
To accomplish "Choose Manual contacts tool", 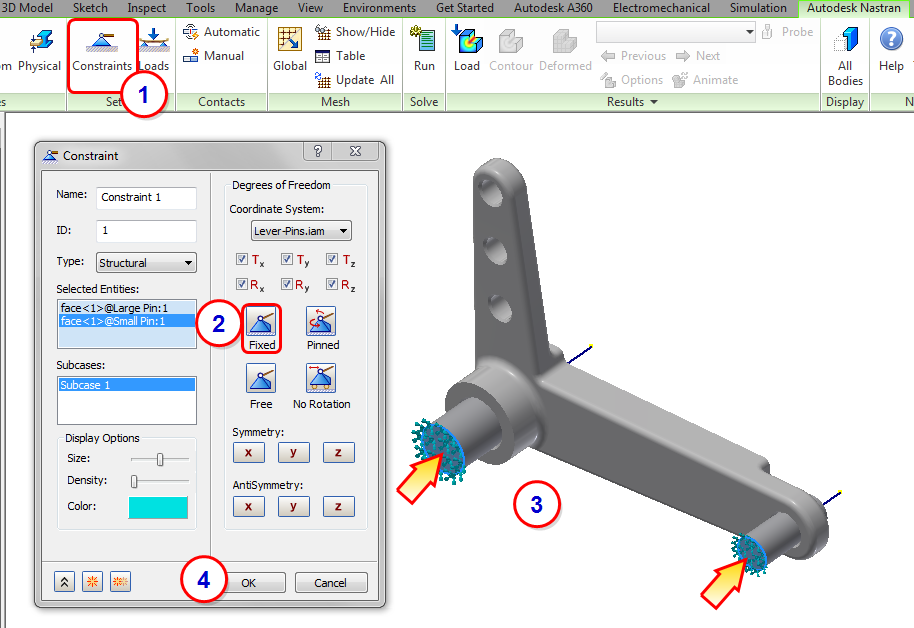I will tap(213, 56).
